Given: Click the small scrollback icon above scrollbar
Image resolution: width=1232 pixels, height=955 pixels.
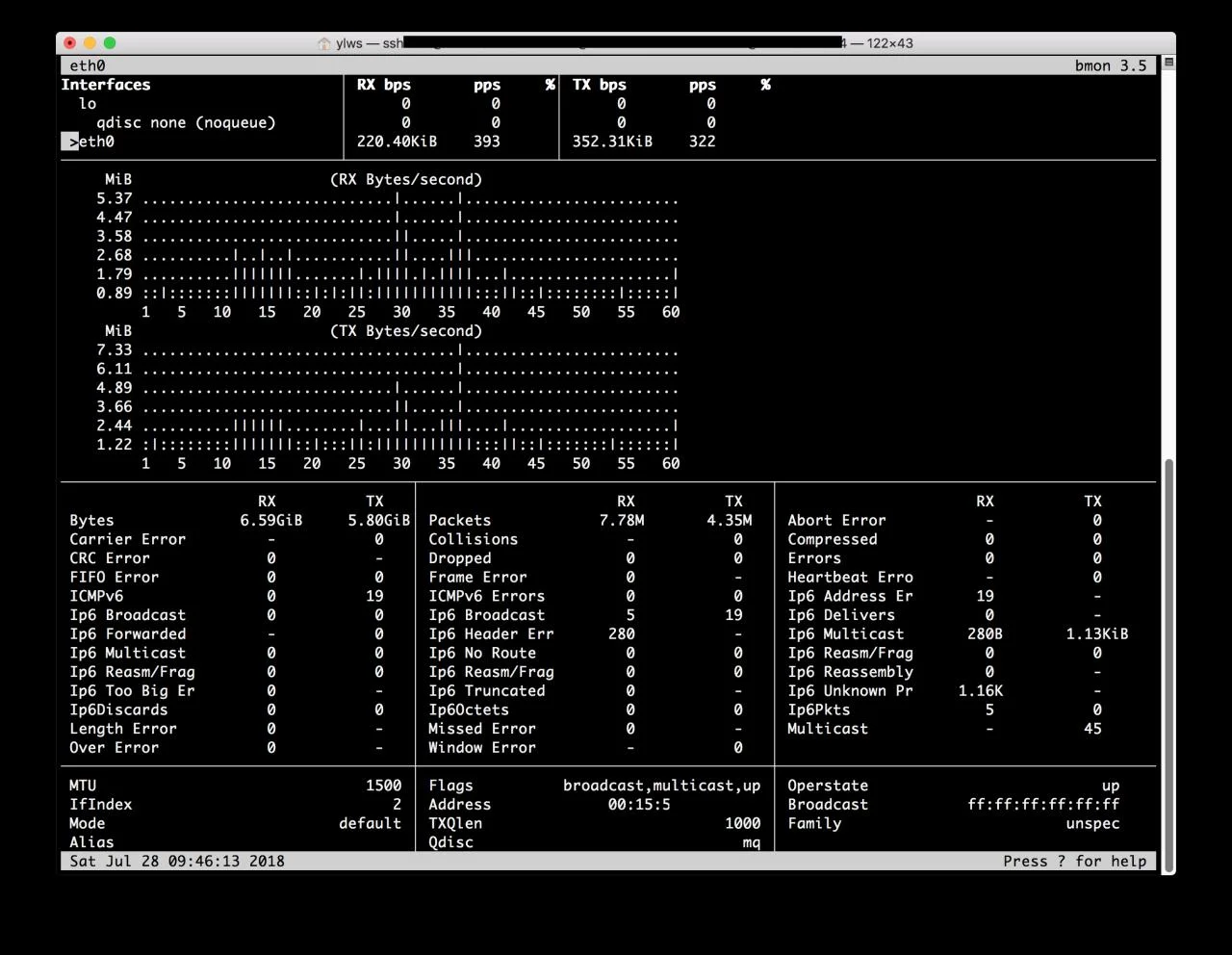Looking at the screenshot, I should click(1168, 63).
